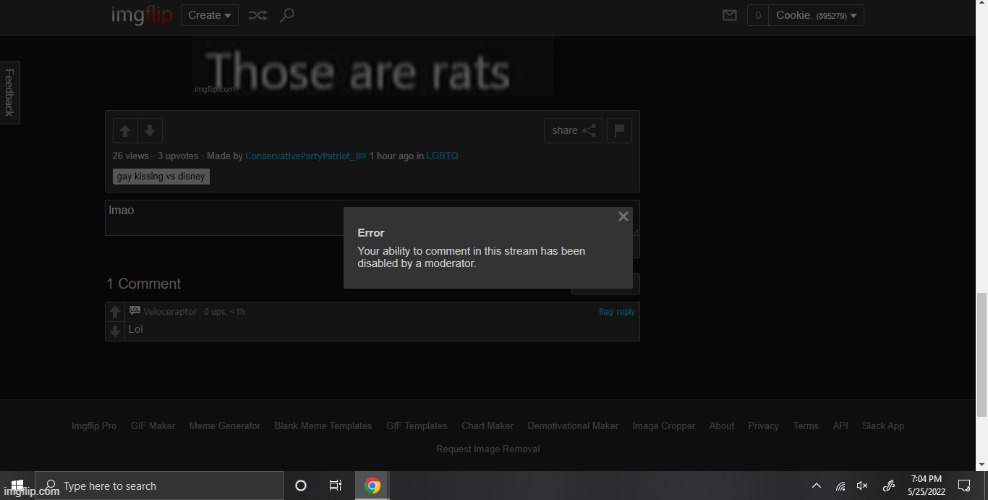988x500 pixels.
Task: Open About footer link
Action: tap(721, 426)
